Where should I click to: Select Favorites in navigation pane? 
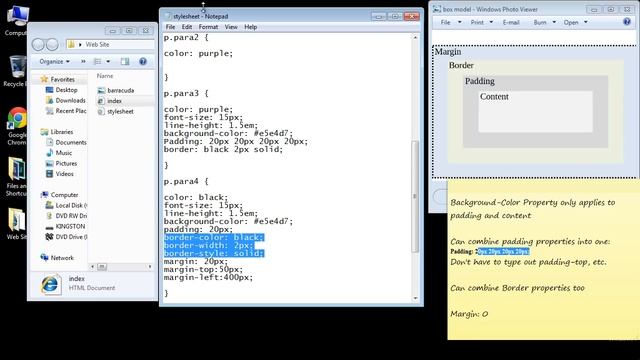coord(62,79)
